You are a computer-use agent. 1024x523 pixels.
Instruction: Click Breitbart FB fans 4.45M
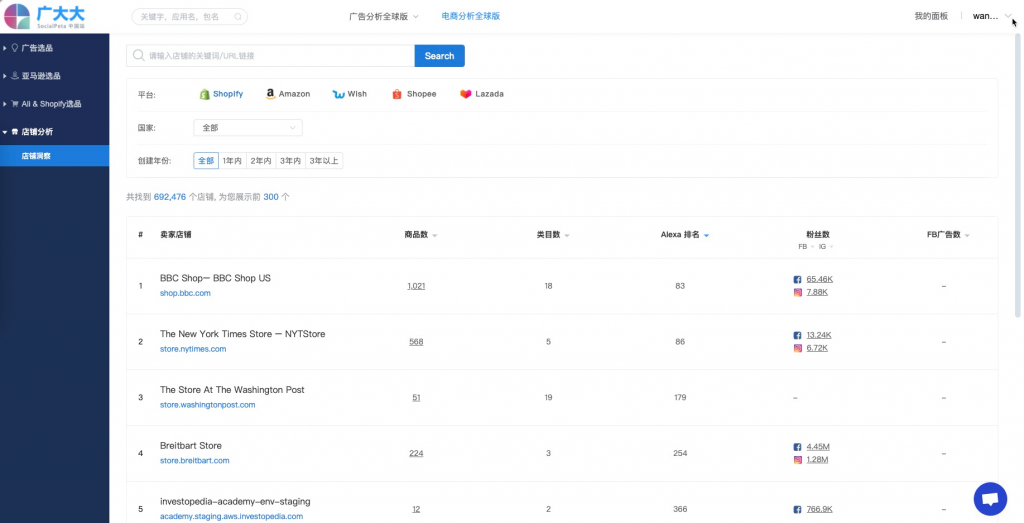point(818,447)
